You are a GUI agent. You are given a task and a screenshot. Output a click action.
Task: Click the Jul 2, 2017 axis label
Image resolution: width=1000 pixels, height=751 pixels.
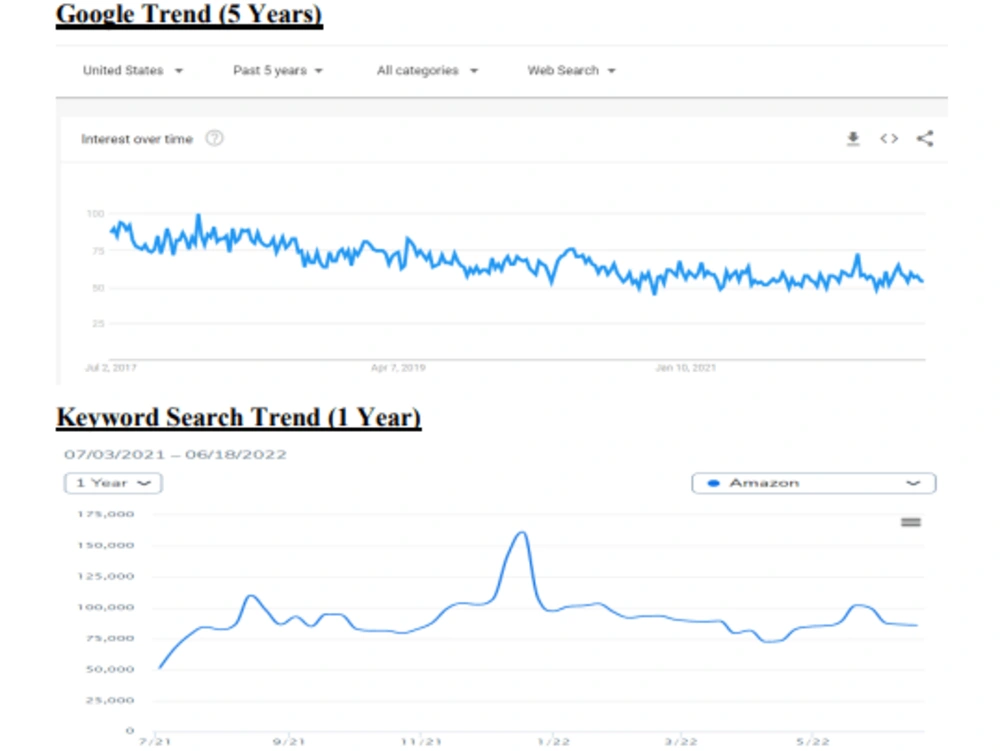coord(110,368)
